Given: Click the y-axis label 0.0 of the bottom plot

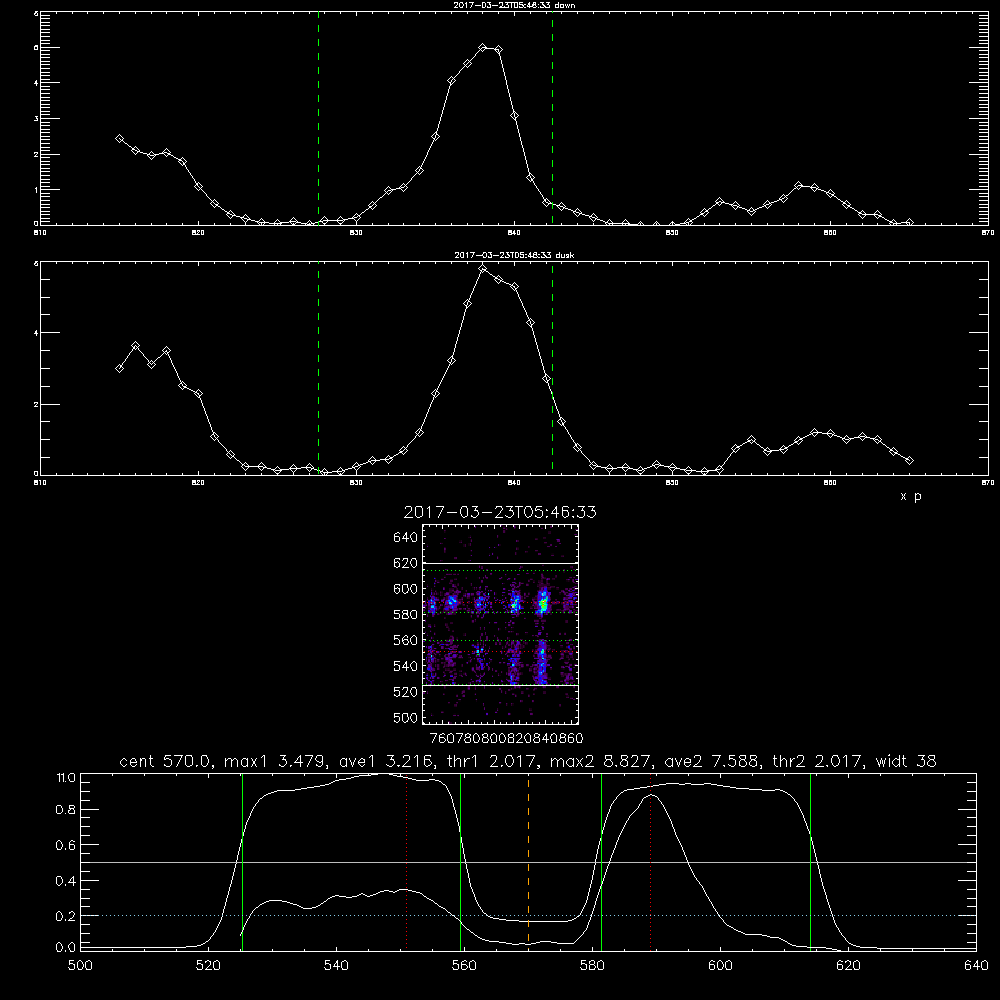Looking at the screenshot, I should click(66, 947).
